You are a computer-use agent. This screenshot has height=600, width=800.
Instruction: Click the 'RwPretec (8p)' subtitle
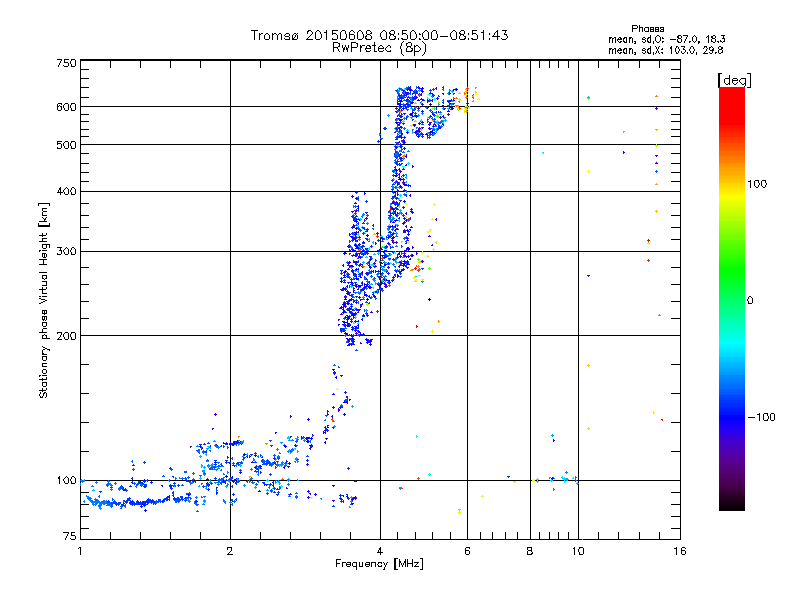pos(379,48)
